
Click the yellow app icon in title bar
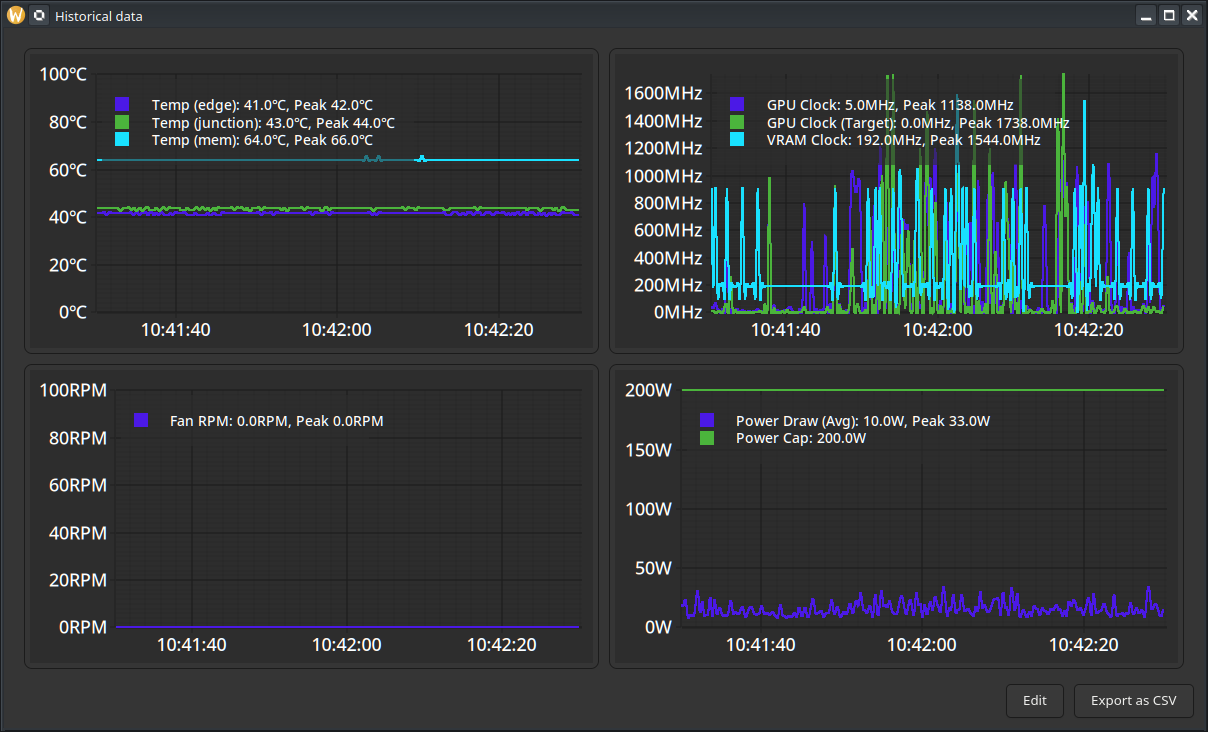point(15,15)
